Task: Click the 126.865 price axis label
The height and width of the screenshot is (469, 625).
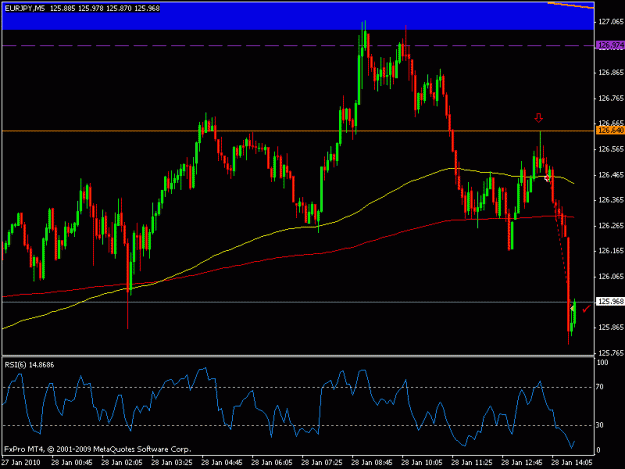Action: click(611, 73)
